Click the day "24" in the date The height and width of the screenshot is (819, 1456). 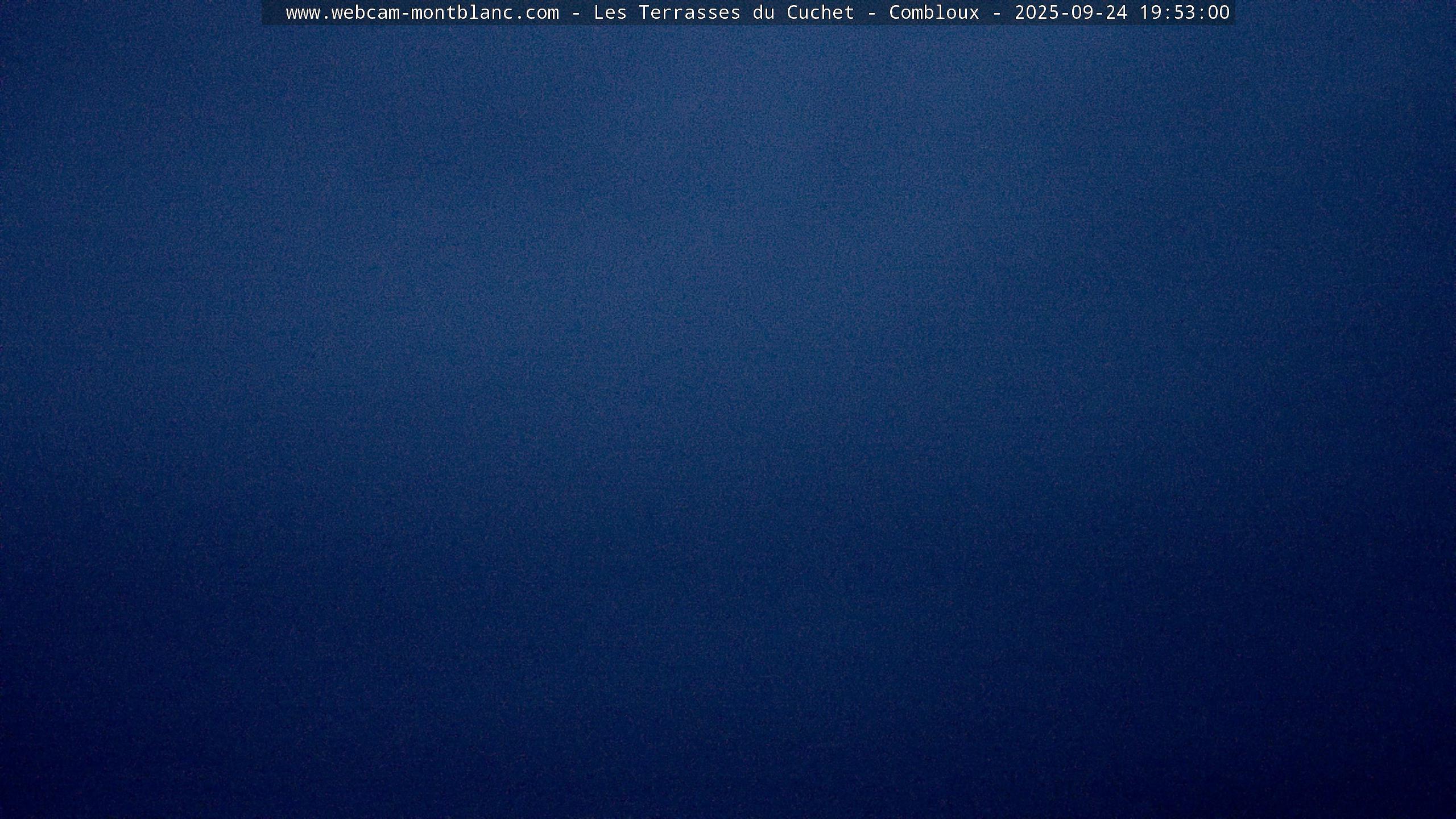point(1116,13)
